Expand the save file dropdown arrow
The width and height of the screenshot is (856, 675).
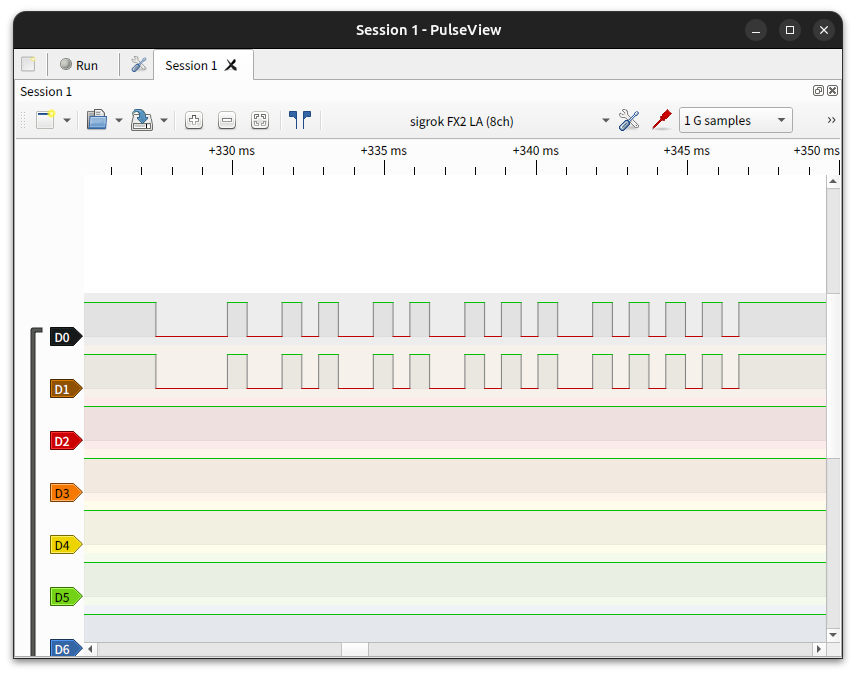click(164, 121)
